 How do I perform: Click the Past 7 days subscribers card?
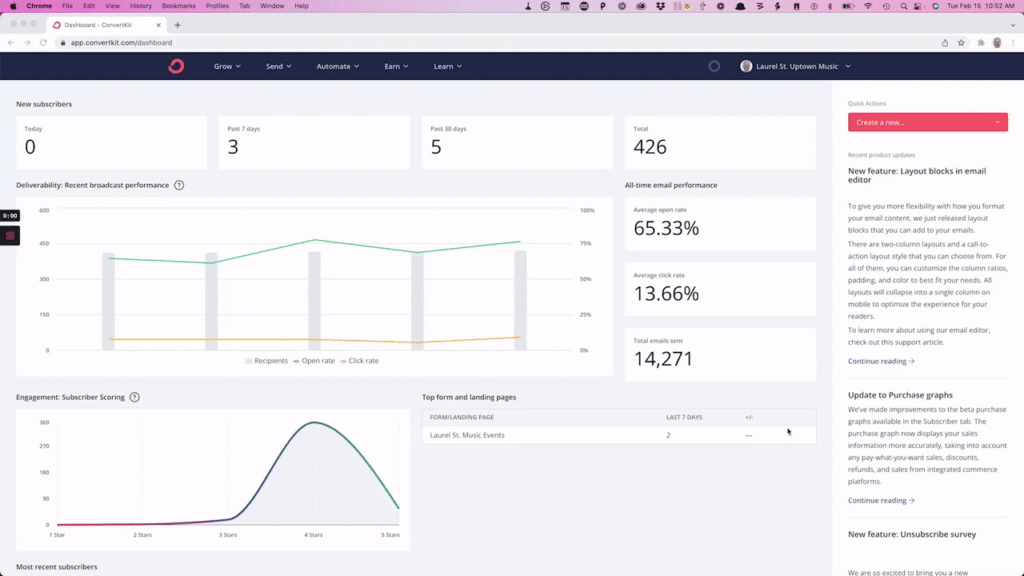pyautogui.click(x=314, y=142)
